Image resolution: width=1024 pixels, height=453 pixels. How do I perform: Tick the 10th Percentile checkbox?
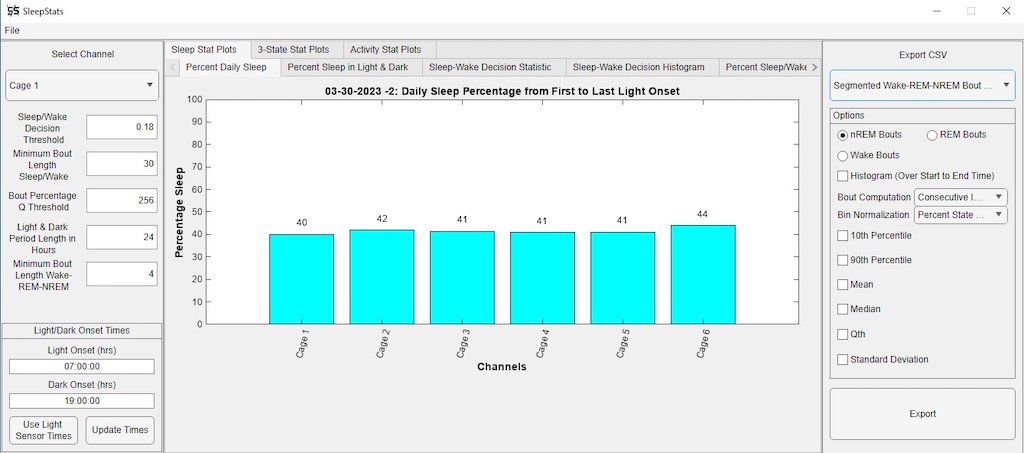coord(843,236)
